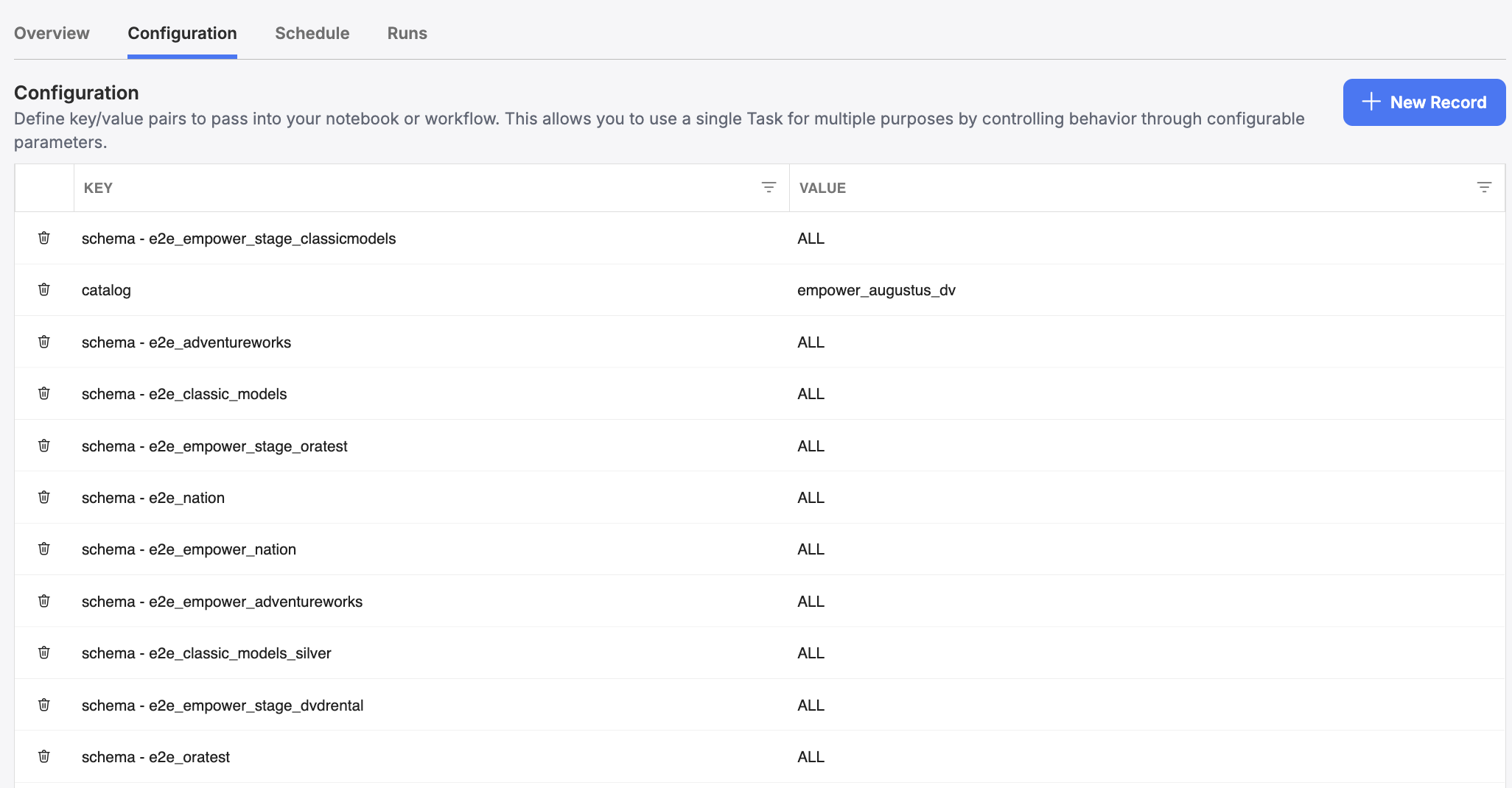
Task: Click the KEY column header
Action: tap(98, 188)
